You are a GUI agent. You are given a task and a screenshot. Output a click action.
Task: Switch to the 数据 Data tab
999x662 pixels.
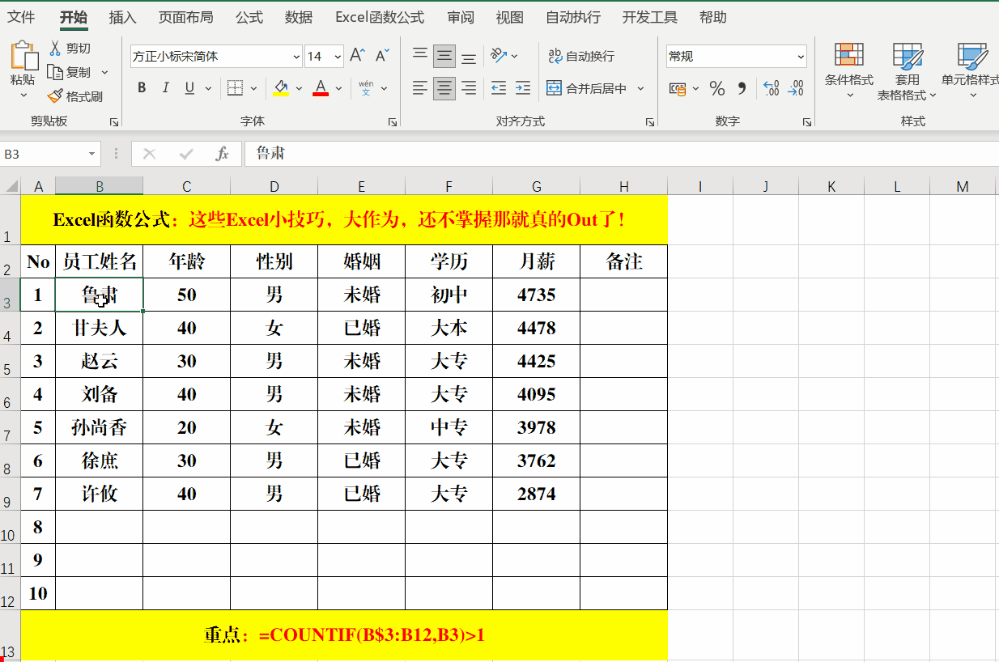[299, 17]
